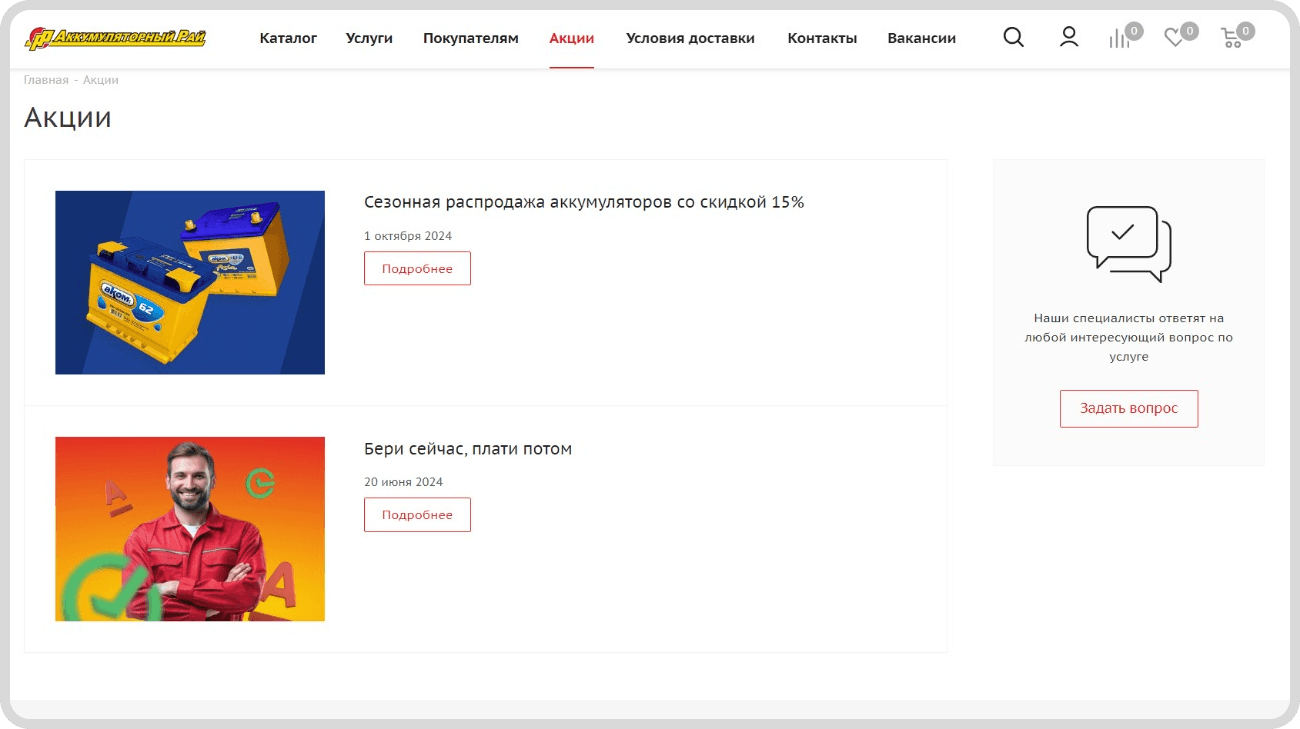Open the favorites heart icon
The image size is (1300, 729).
pyautogui.click(x=1174, y=38)
